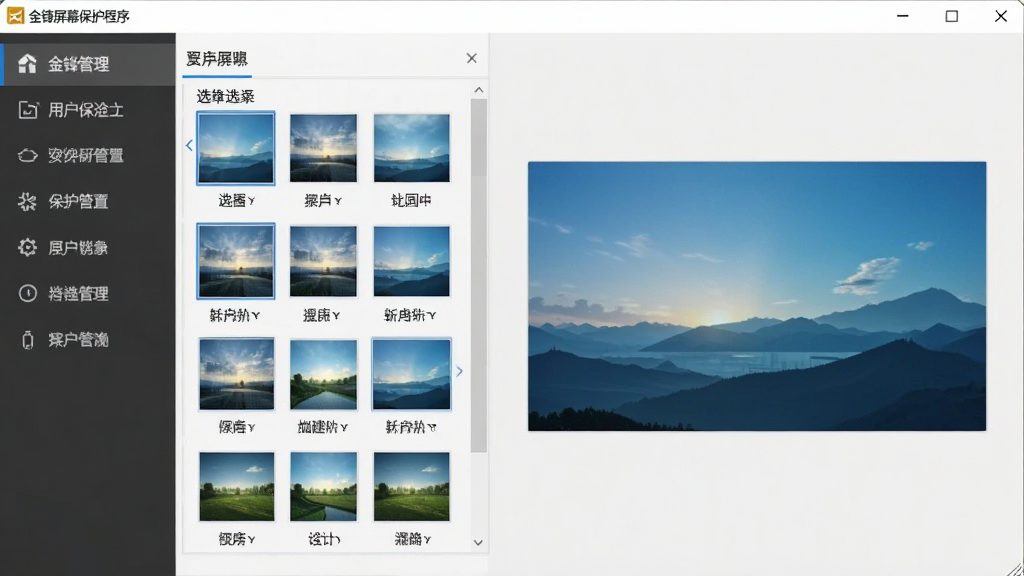Image resolution: width=1024 pixels, height=576 pixels.
Task: Click the orange app icon in title bar
Action: [15, 16]
